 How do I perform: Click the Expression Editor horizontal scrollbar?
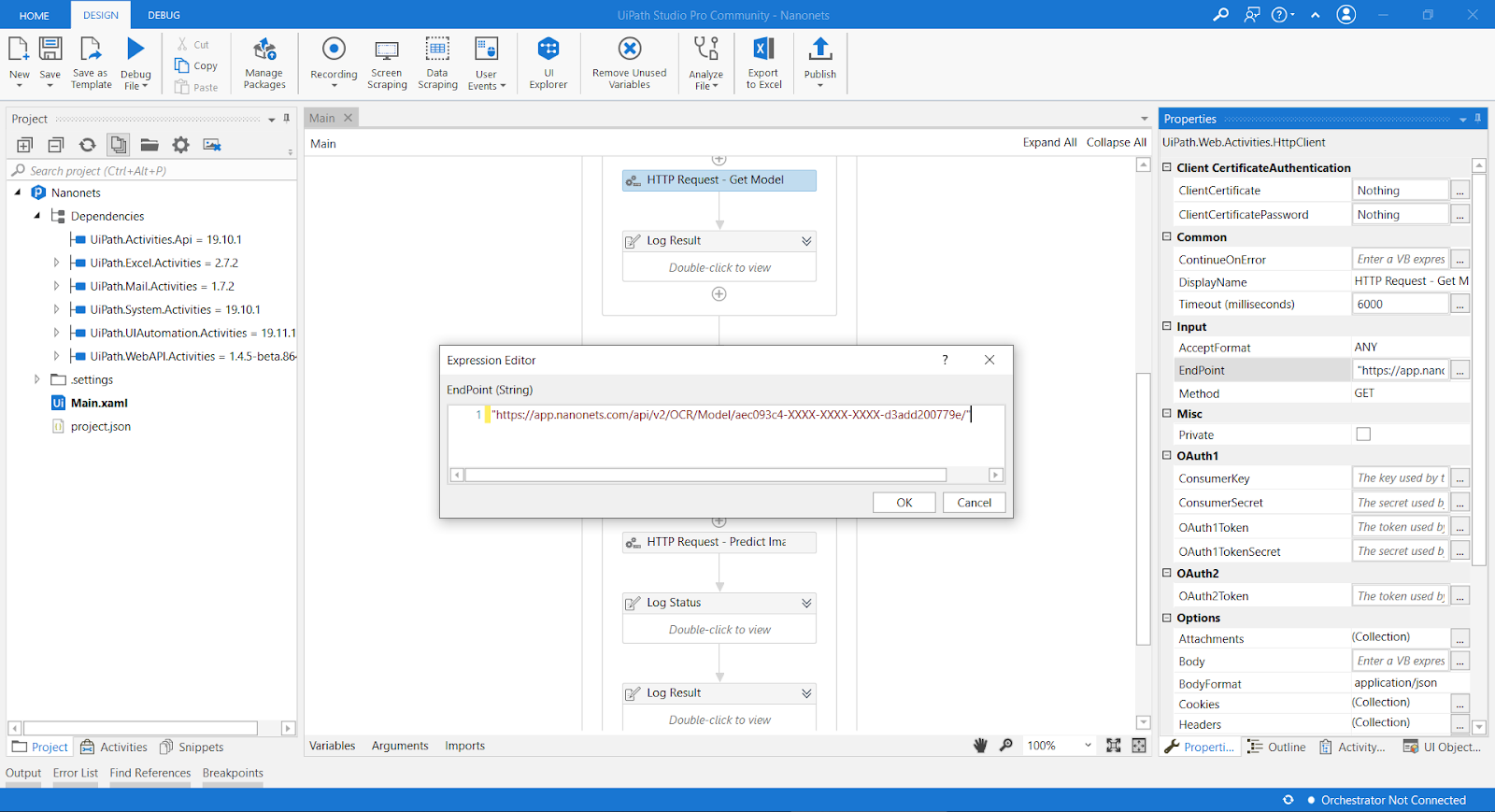tap(706, 475)
